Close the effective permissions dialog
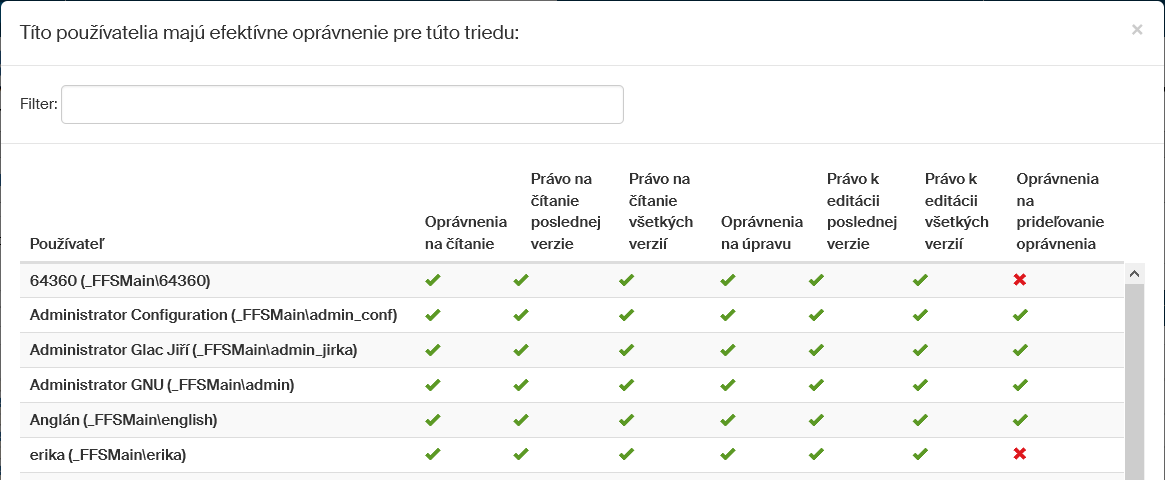This screenshot has height=480, width=1165. [x=1137, y=30]
